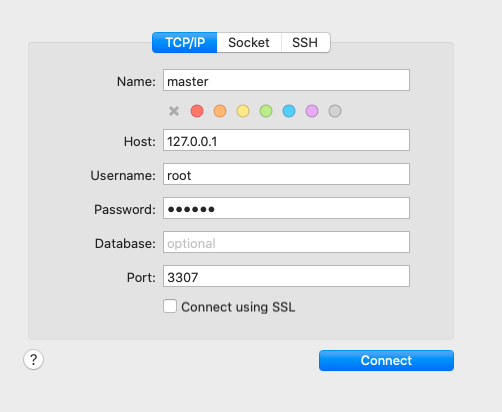Focus the optional Database field
This screenshot has height=412, width=502.
[286, 242]
